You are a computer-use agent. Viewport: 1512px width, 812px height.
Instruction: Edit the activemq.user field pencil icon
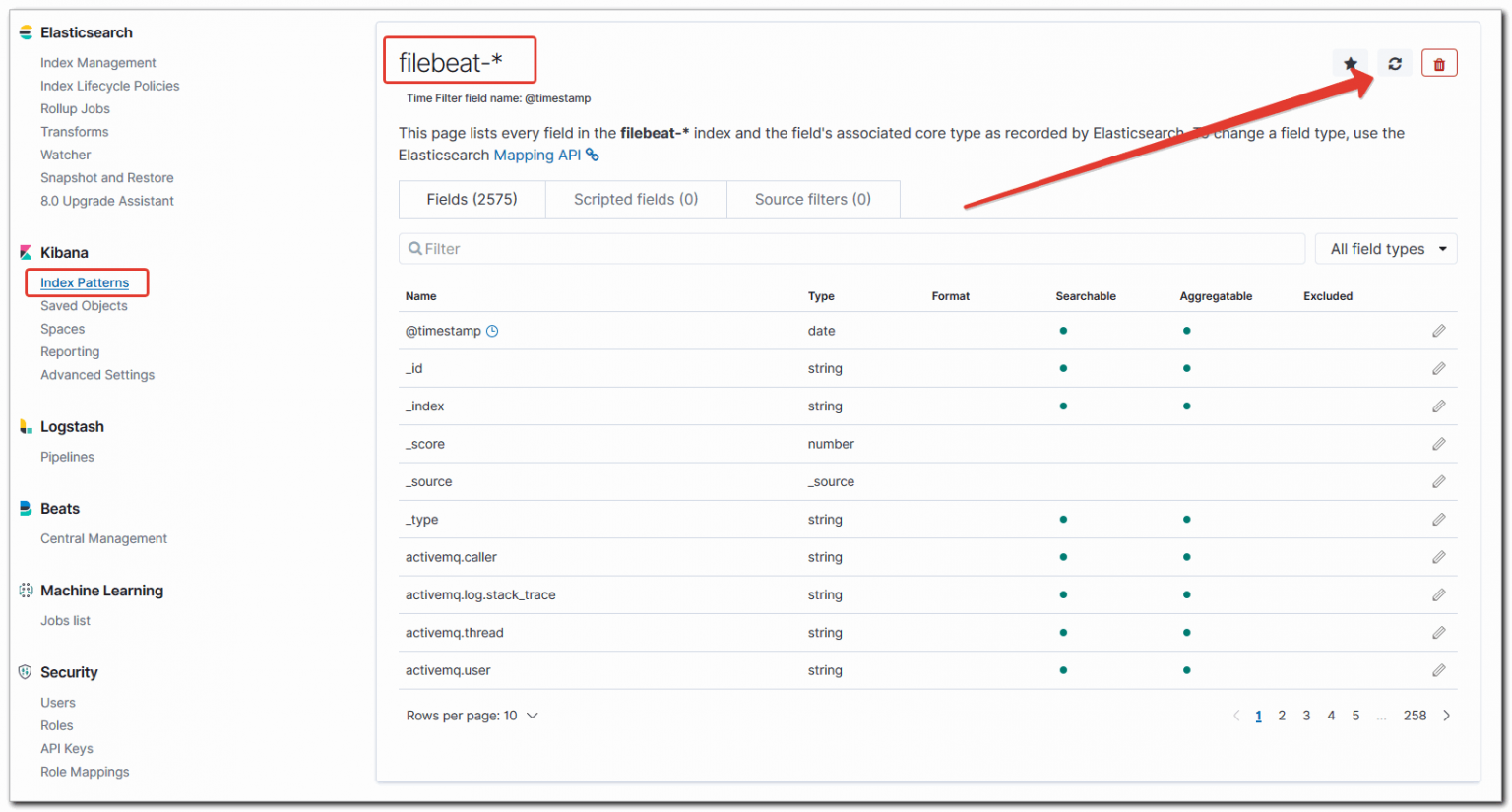(1439, 670)
